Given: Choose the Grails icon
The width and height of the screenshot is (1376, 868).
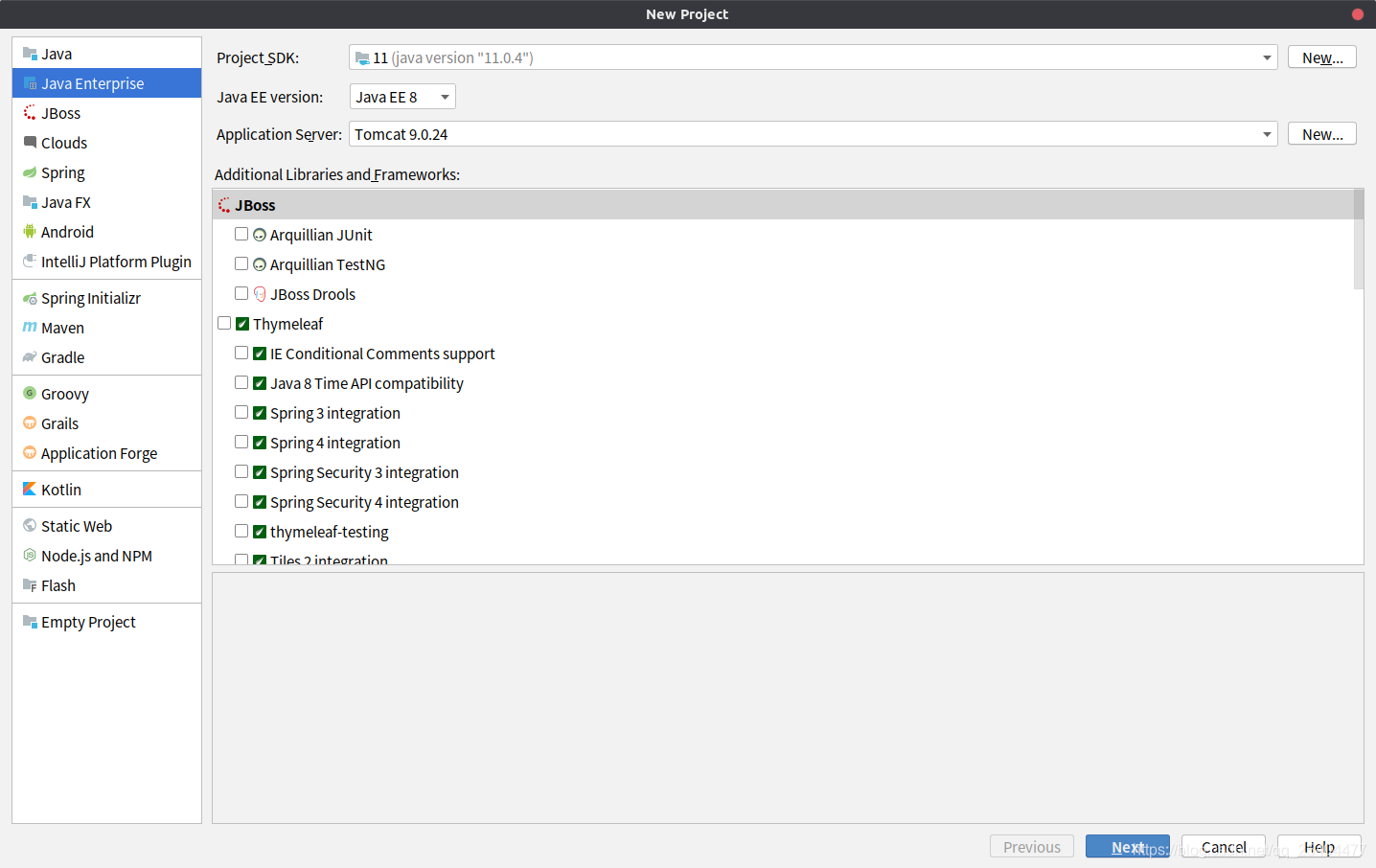Looking at the screenshot, I should [x=30, y=423].
